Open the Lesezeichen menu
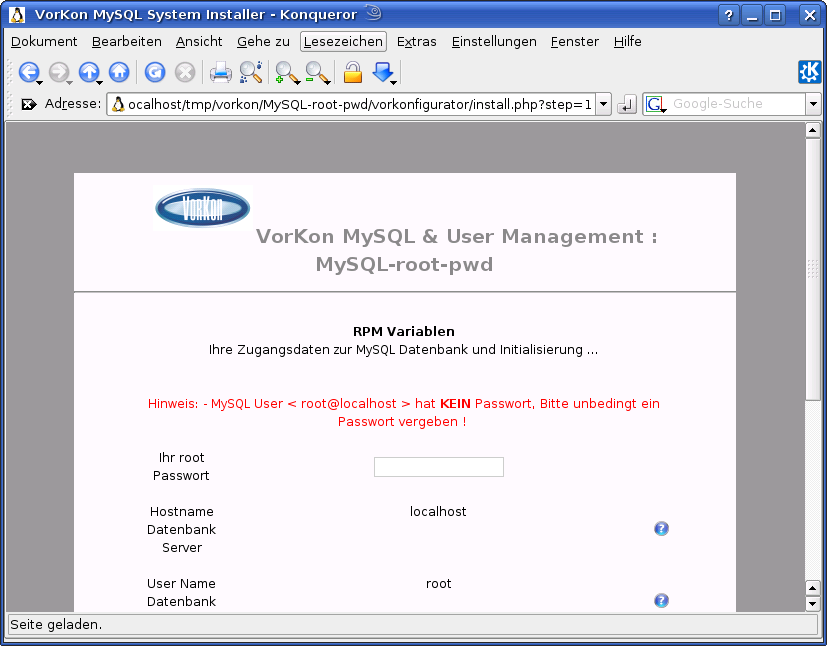The height and width of the screenshot is (646, 827). [x=342, y=41]
